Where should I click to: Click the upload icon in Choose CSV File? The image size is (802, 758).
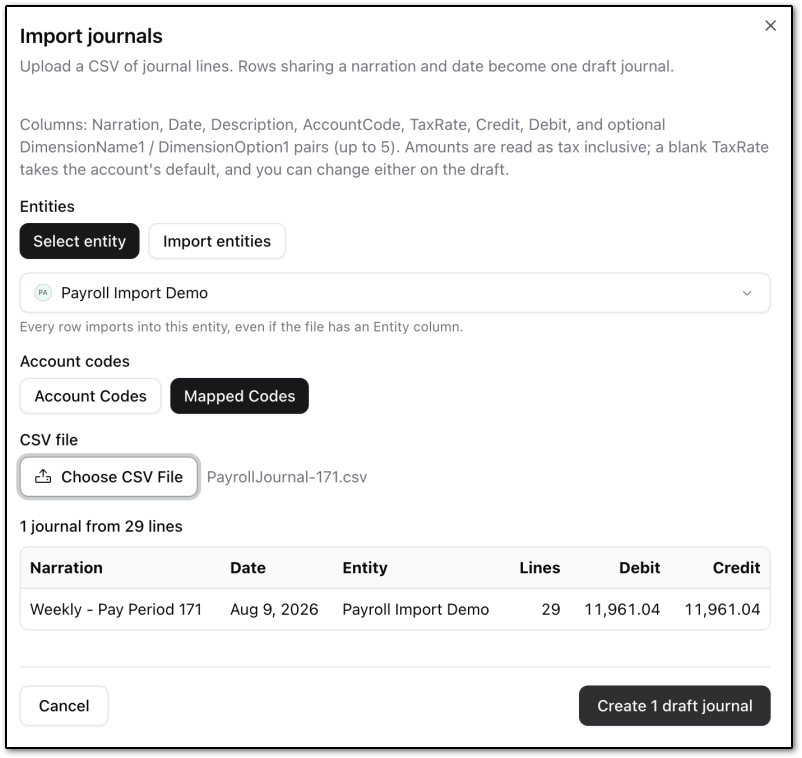[43, 477]
